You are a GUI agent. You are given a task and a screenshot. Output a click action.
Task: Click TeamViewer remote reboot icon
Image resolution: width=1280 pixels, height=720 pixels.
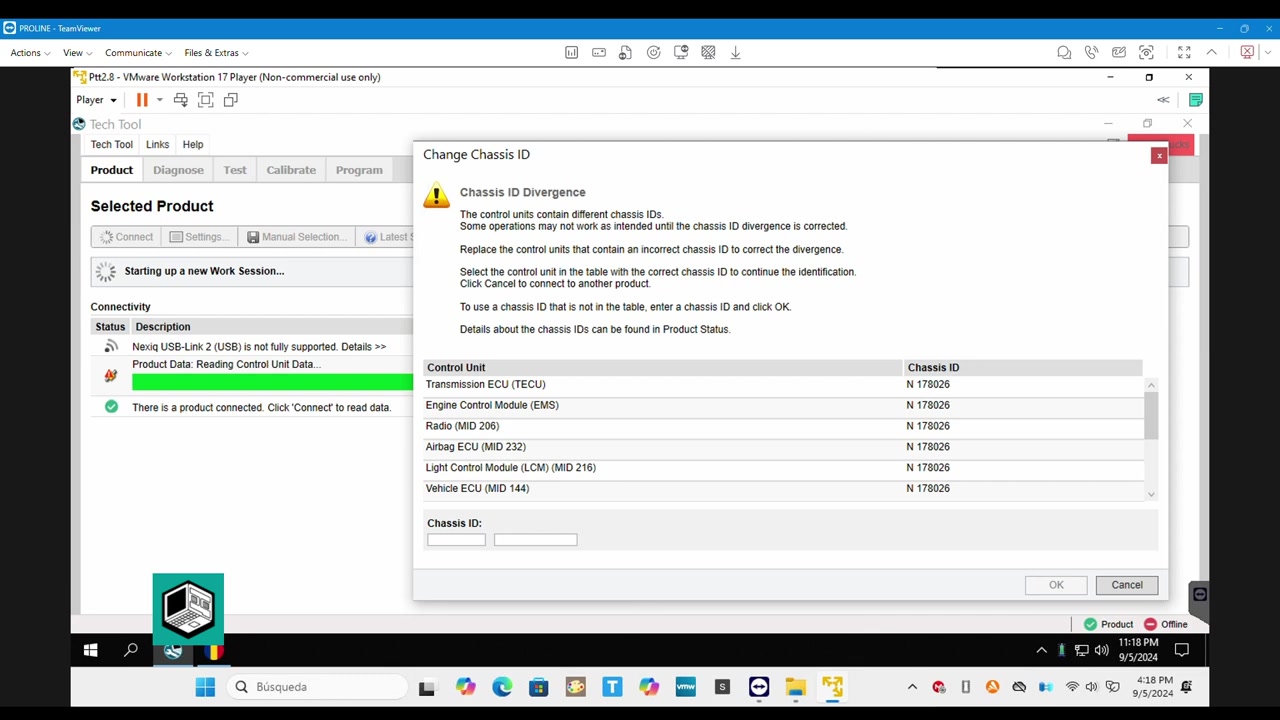pos(654,53)
